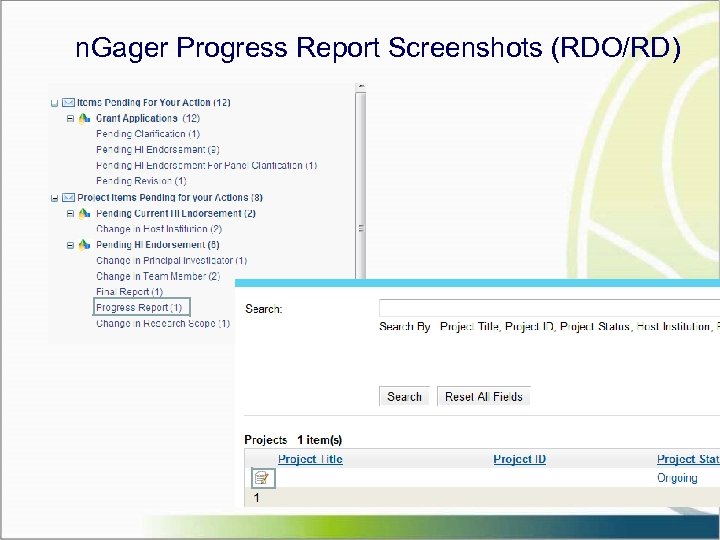Open Change in Research Scope (1)
The width and height of the screenshot is (720, 540).
click(x=163, y=323)
